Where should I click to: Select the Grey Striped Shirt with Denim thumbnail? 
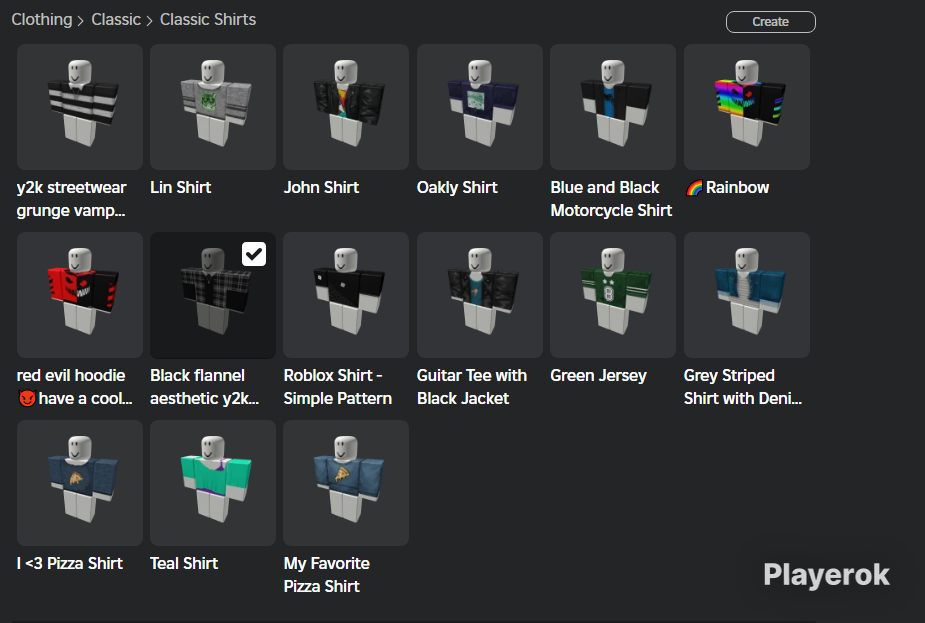pos(747,295)
